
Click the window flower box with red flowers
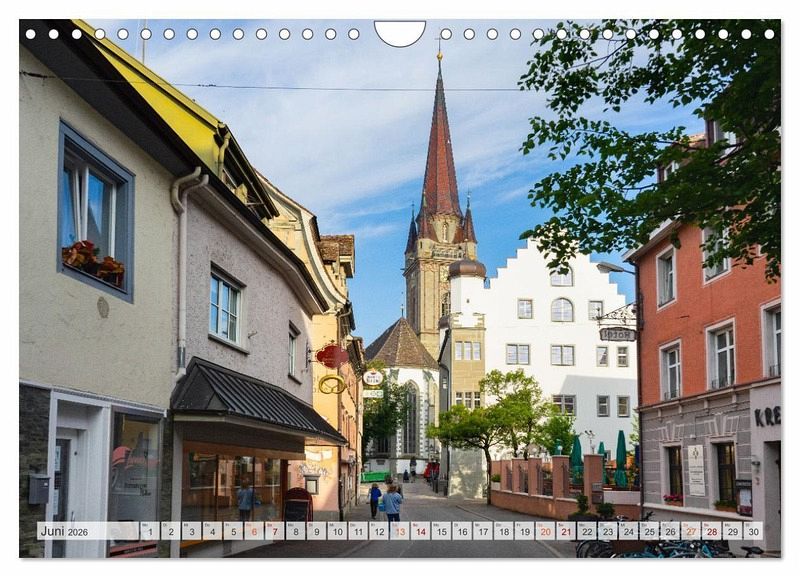(x=93, y=261)
